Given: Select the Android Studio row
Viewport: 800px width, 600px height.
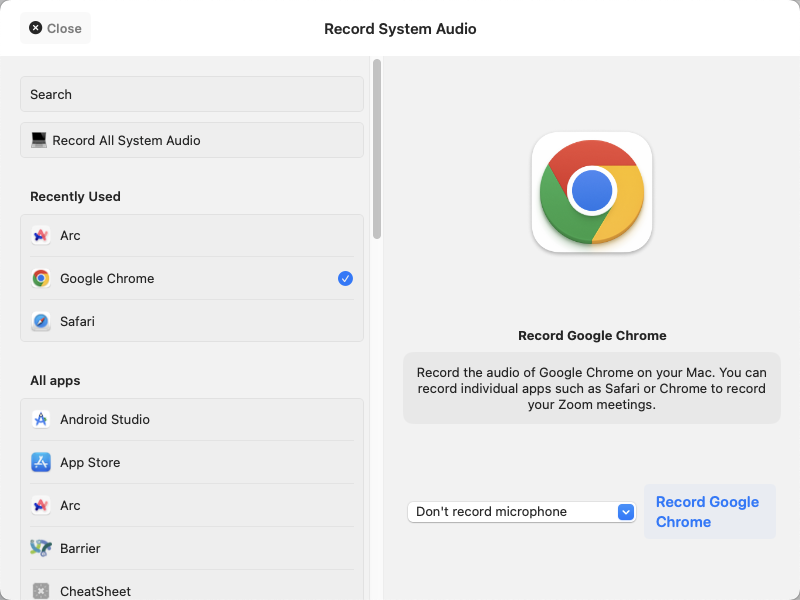Looking at the screenshot, I should (192, 419).
